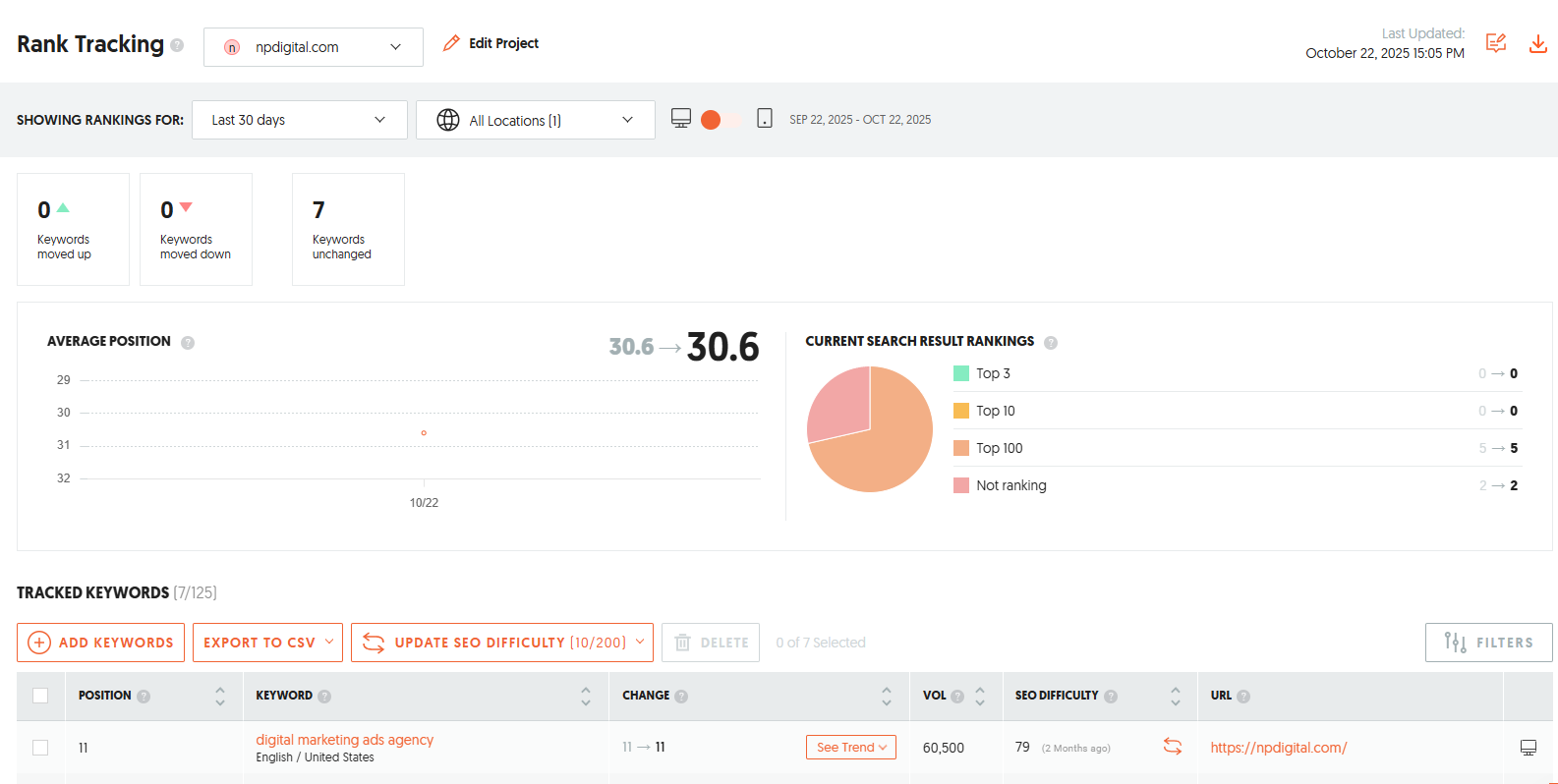Click the desktop icon at row end
Screen dimensions: 1558x784
pyautogui.click(x=1529, y=748)
